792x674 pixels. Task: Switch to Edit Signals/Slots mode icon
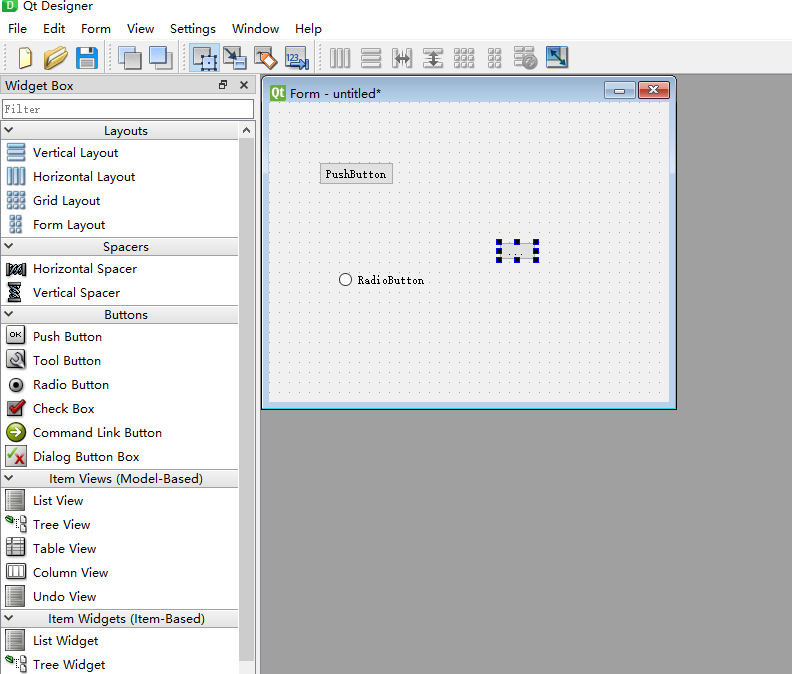tap(234, 58)
